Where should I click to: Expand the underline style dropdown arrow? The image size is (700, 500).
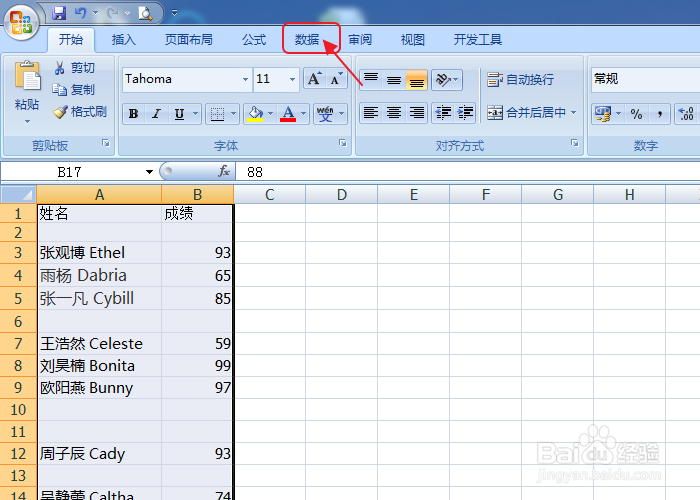[x=195, y=114]
